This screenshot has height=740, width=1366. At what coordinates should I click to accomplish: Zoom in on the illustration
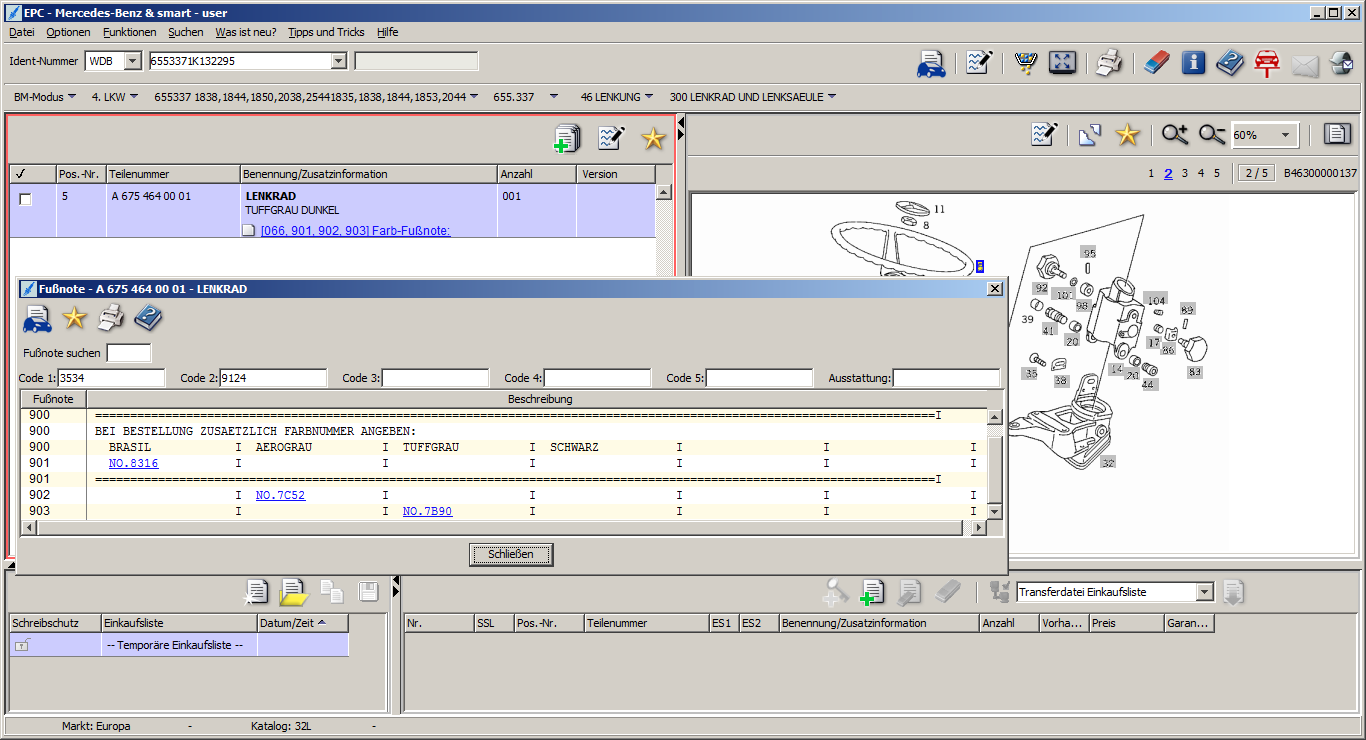pos(1175,134)
